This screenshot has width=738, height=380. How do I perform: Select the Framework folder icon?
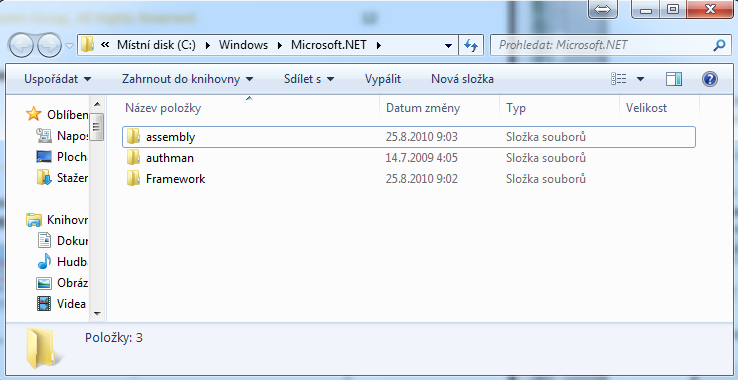pyautogui.click(x=134, y=178)
